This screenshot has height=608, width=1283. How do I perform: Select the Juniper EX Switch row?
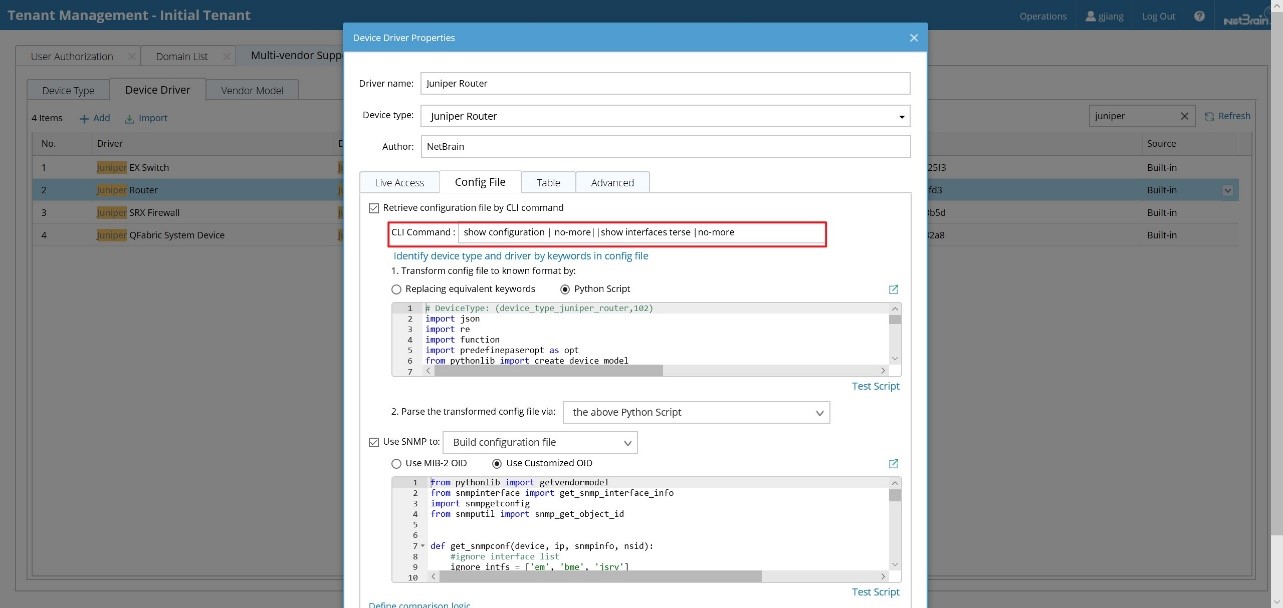[x=635, y=167]
